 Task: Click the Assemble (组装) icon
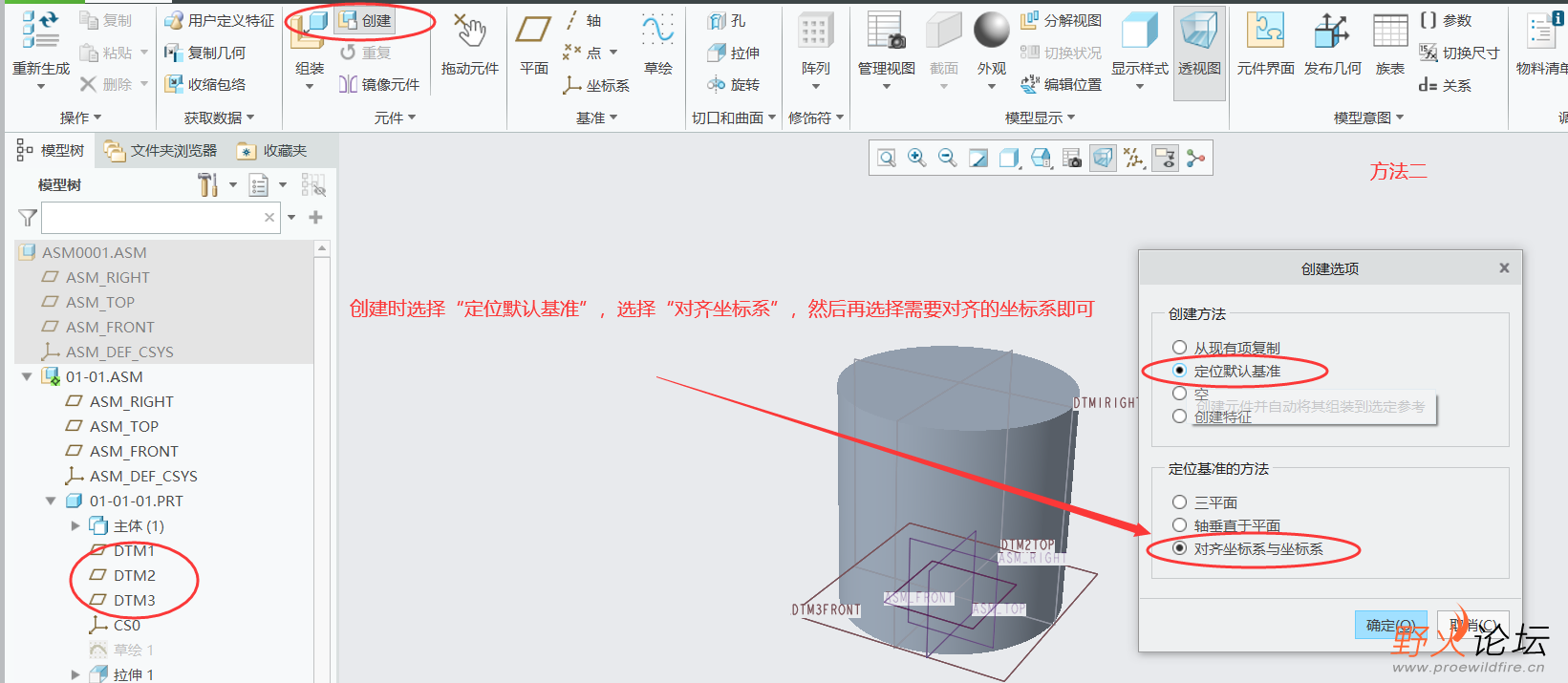(x=309, y=31)
